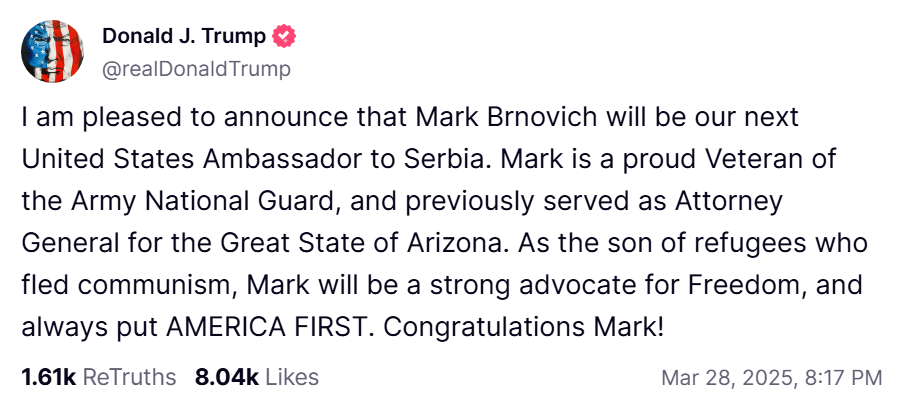This screenshot has height=402, width=906.
Task: Open the @realDonaldTrump handle link
Action: (196, 69)
